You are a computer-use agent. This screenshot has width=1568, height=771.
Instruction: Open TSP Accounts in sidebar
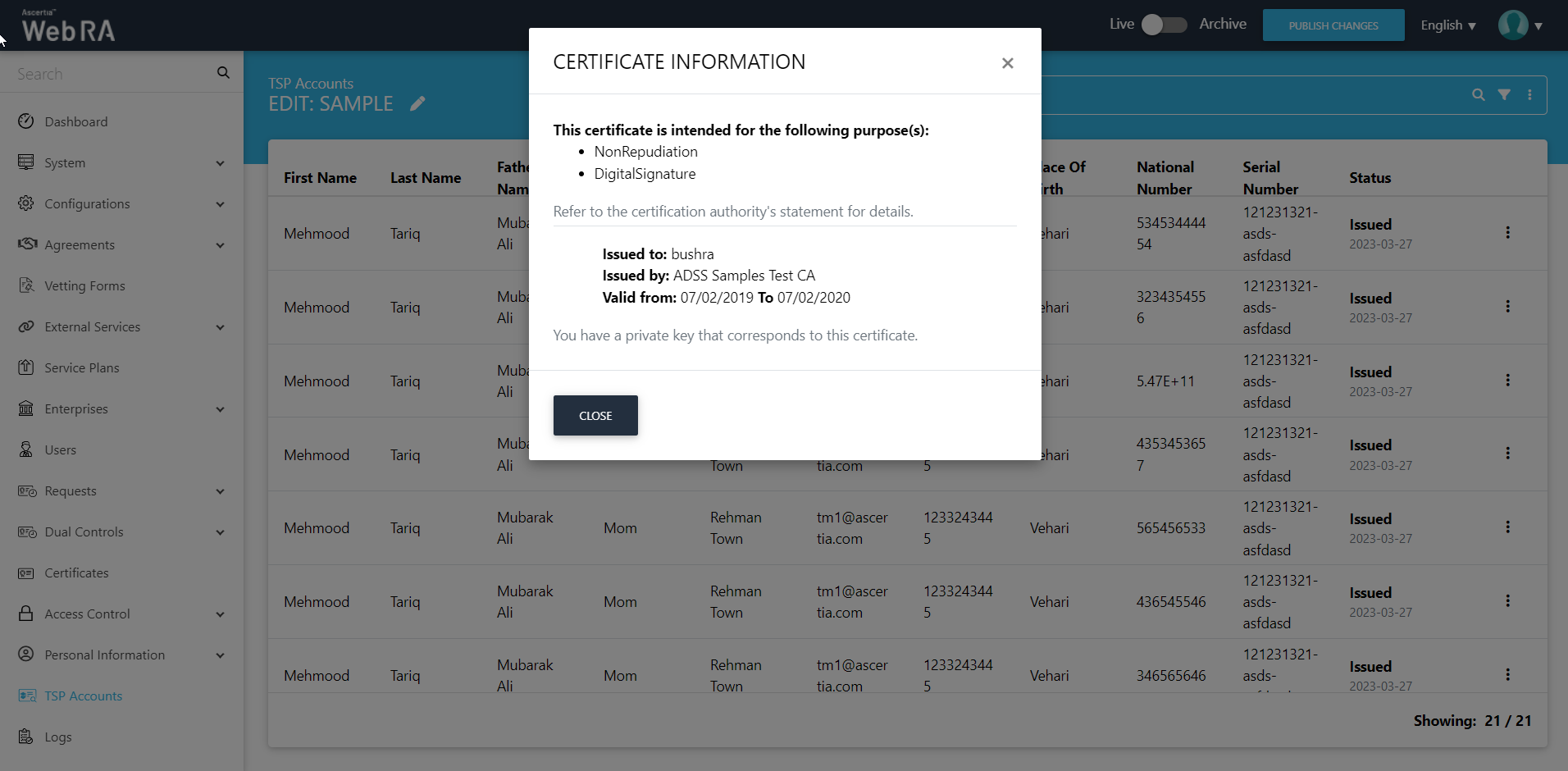pyautogui.click(x=83, y=696)
